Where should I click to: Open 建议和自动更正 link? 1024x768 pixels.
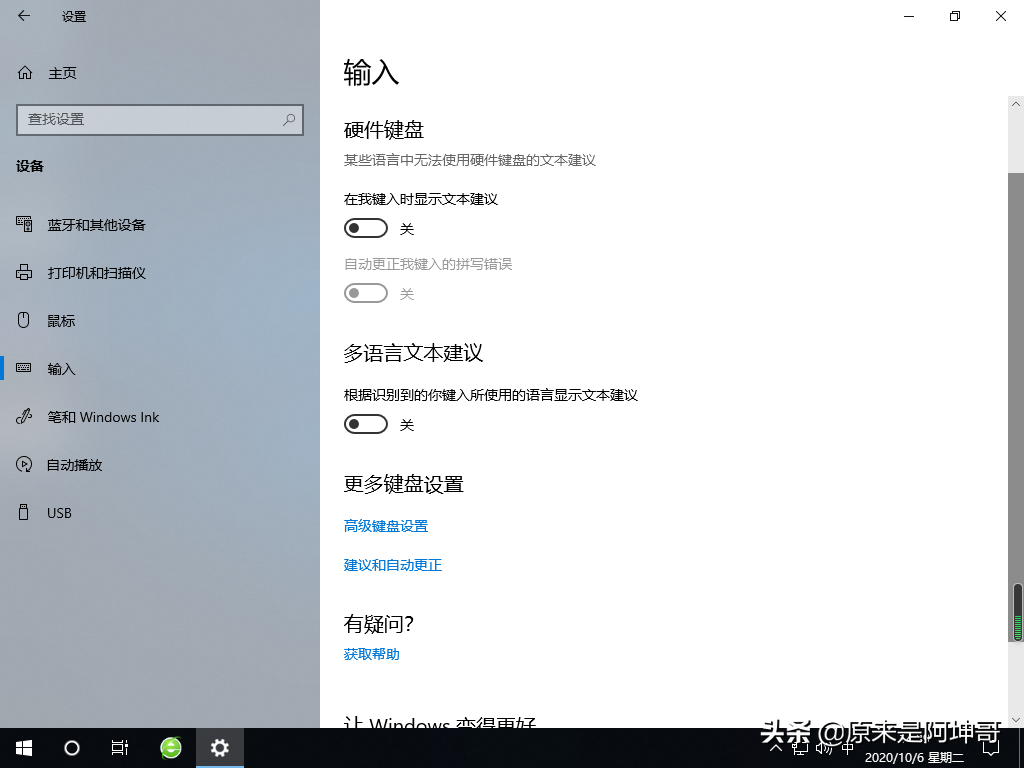point(392,565)
